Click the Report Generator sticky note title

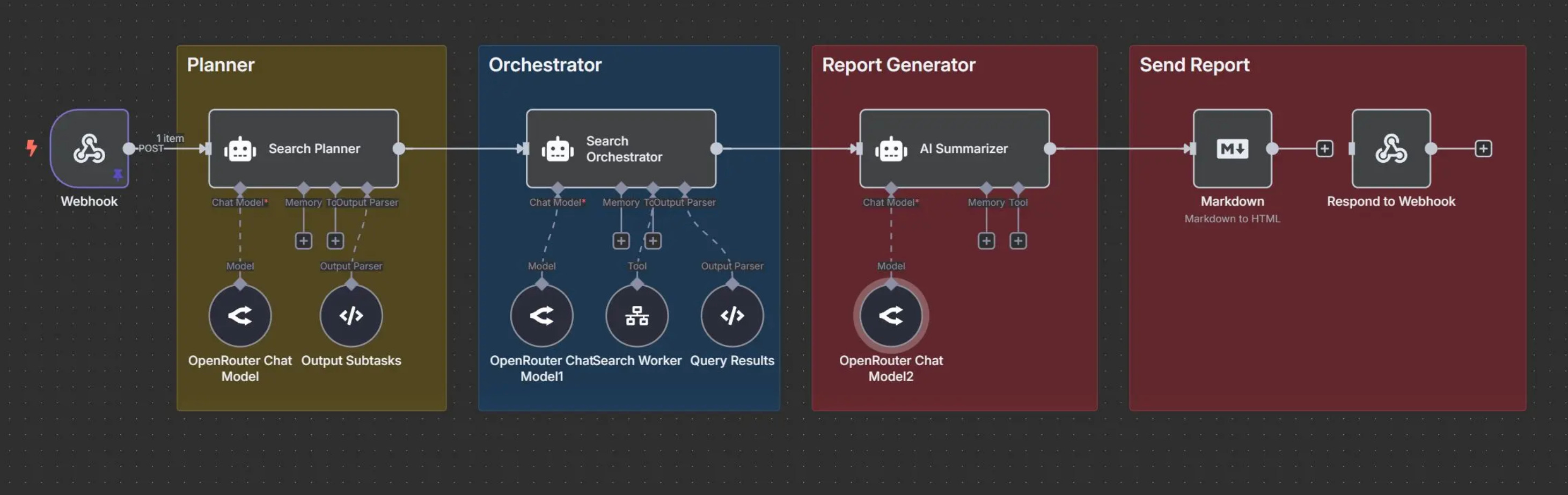(898, 65)
